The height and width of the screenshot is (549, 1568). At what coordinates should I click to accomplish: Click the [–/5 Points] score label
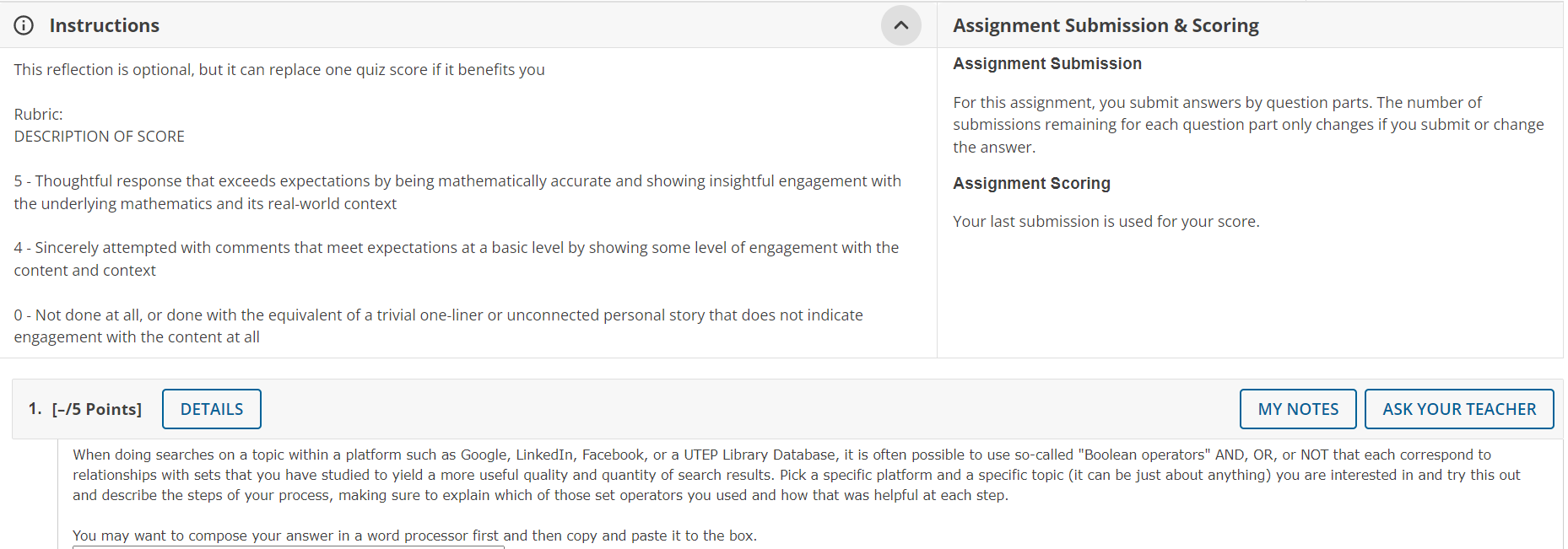pos(97,408)
